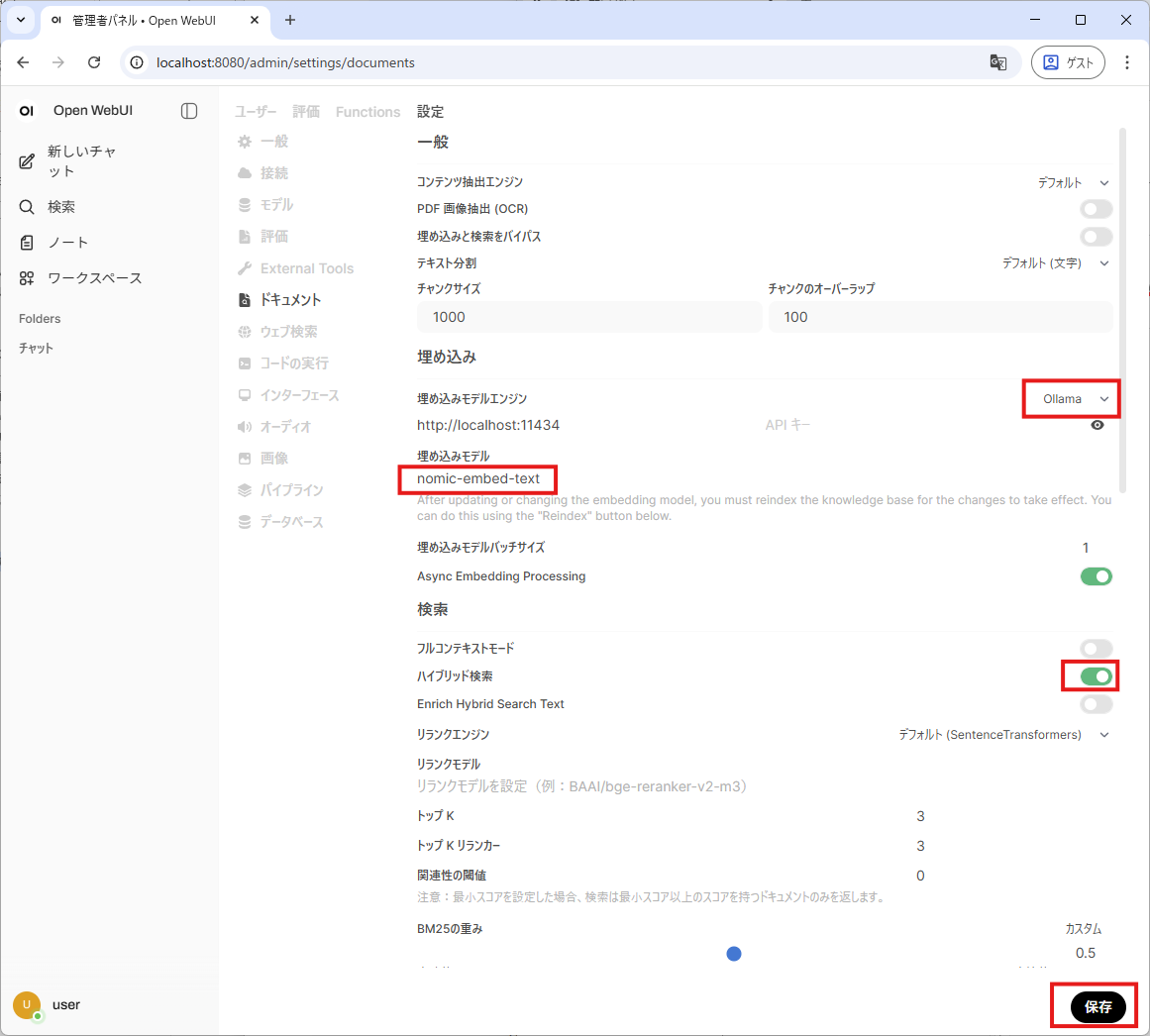Turn off Async Embedding Processing toggle
Image resolution: width=1150 pixels, height=1036 pixels.
pos(1096,576)
